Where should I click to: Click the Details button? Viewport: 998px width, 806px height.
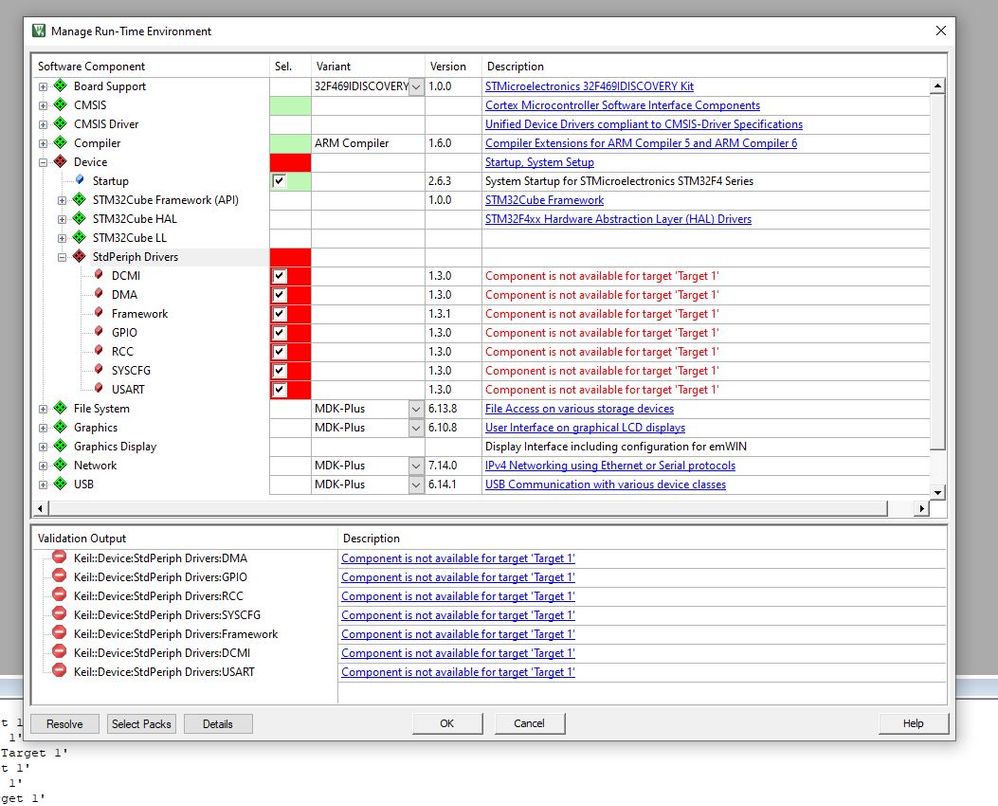(218, 724)
